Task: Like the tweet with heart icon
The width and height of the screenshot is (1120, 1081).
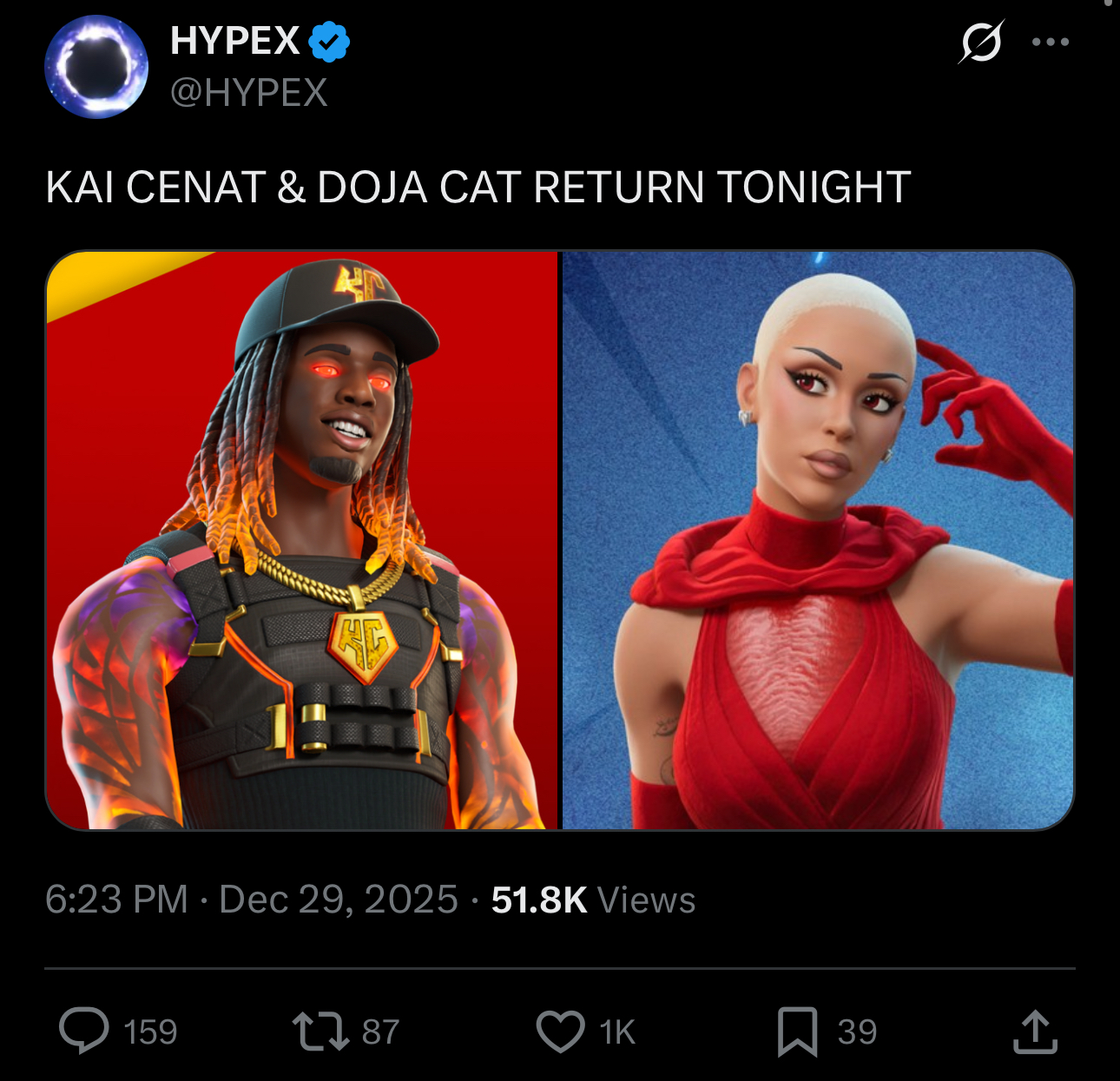Action: pos(560,1032)
